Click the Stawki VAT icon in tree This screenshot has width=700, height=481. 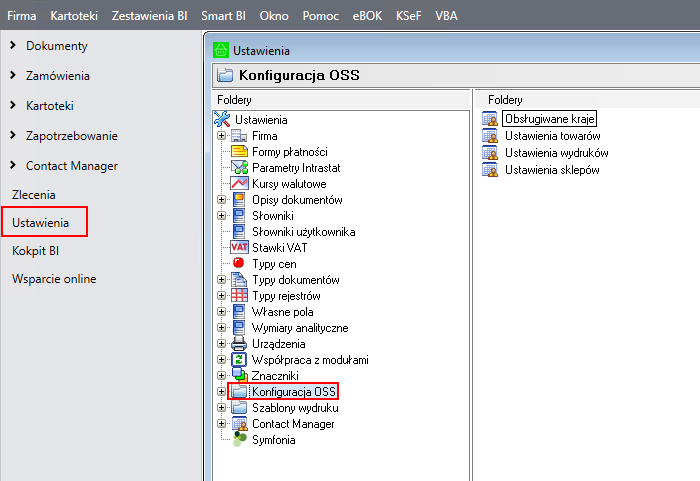point(239,248)
